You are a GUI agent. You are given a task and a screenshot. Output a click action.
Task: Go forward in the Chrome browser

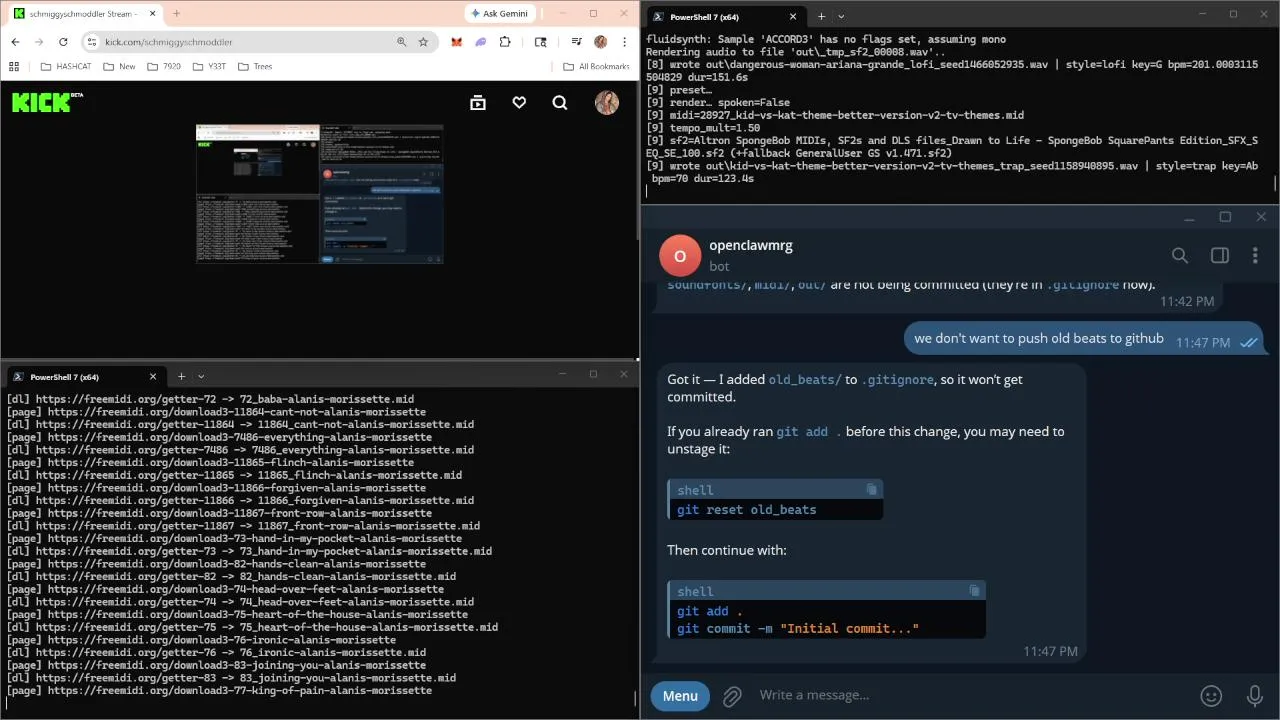pos(39,42)
